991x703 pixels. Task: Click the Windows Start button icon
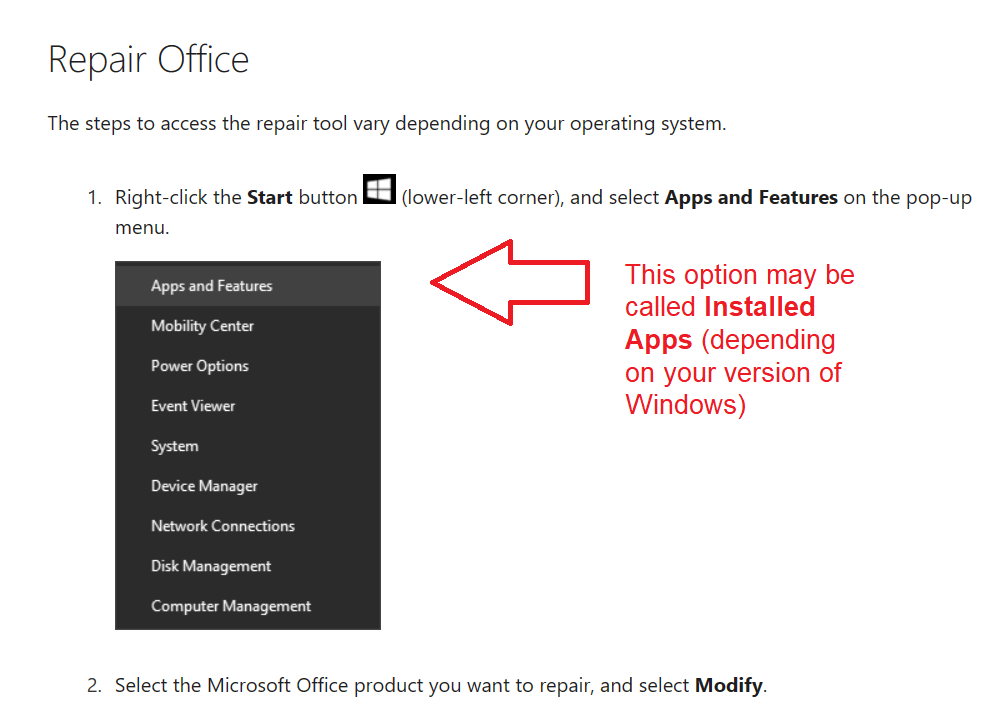378,190
